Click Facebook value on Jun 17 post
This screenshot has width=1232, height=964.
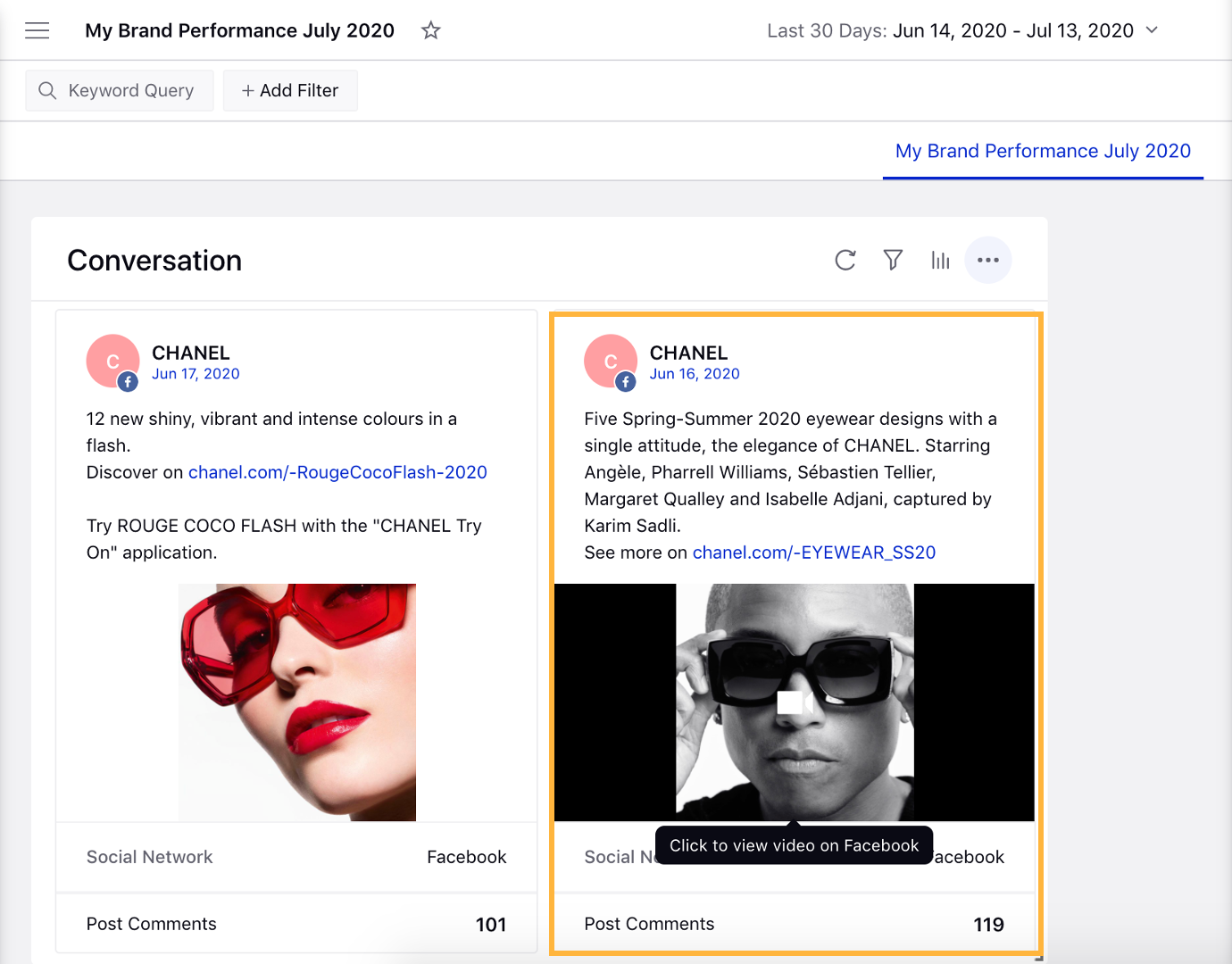click(466, 857)
